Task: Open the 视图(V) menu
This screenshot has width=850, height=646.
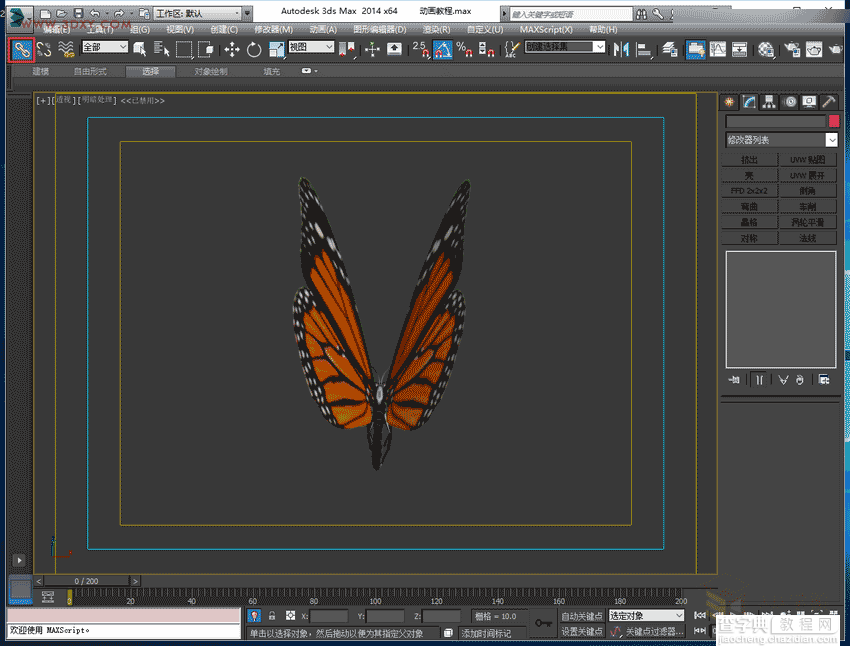Action: point(179,29)
